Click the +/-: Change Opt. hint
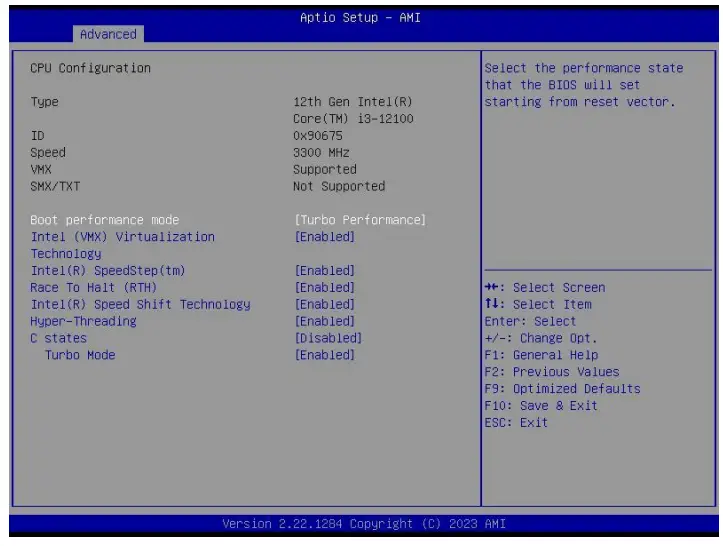723x546 pixels. click(x=541, y=338)
